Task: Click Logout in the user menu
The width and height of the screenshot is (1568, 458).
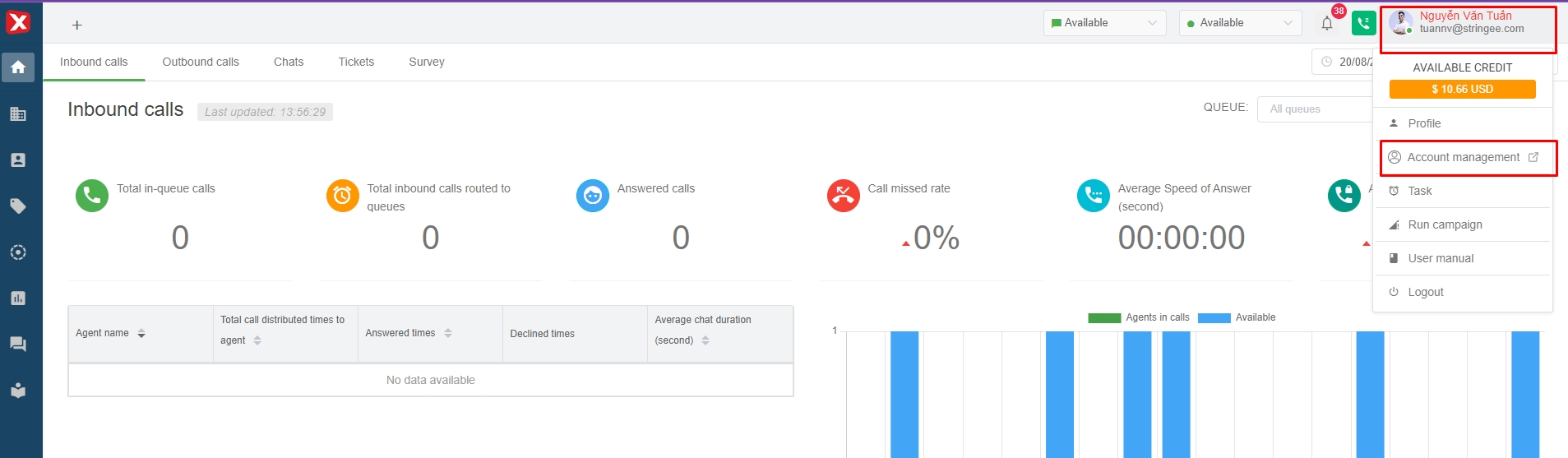Action: tap(1425, 292)
